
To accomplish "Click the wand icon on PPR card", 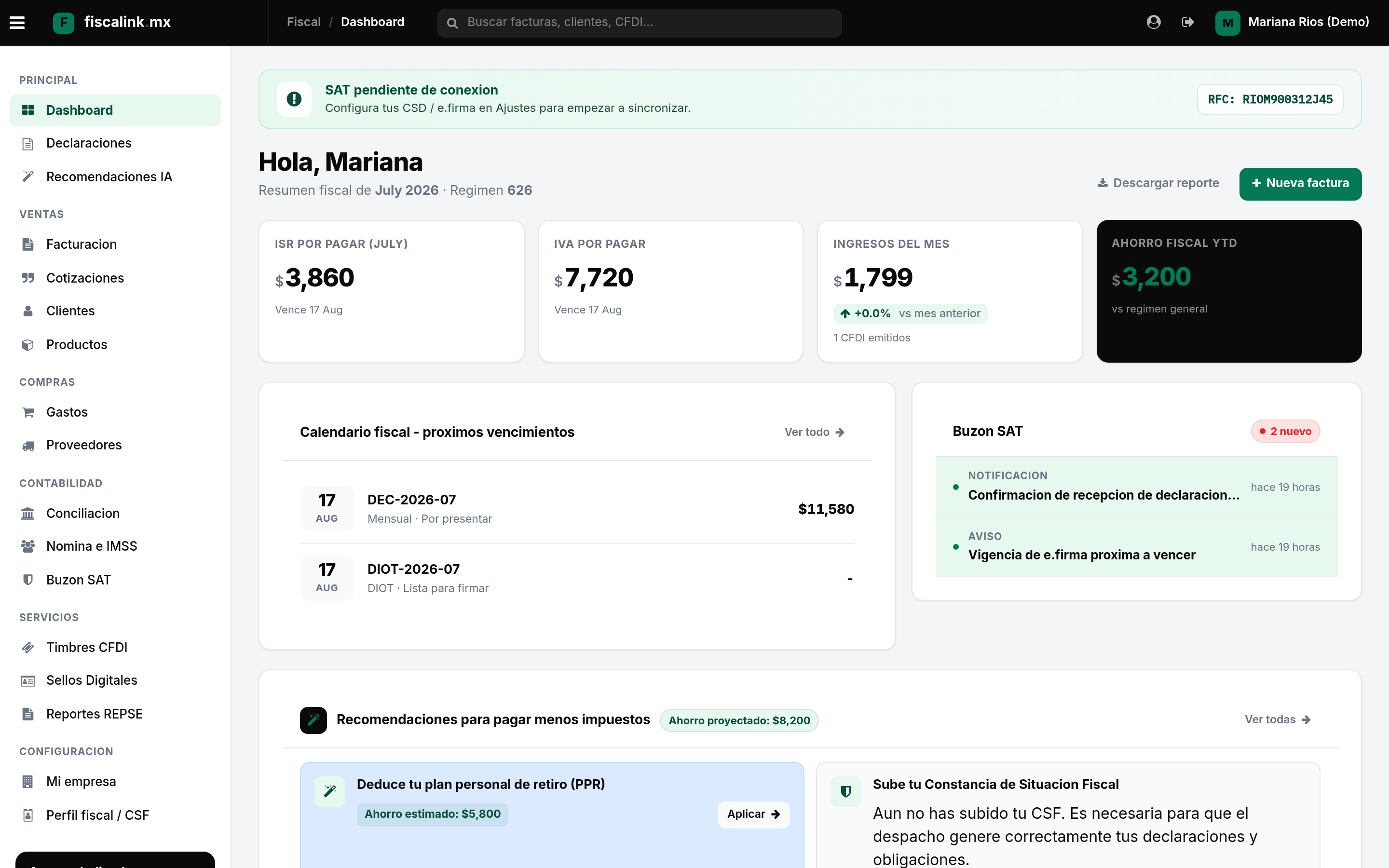I will tap(329, 792).
